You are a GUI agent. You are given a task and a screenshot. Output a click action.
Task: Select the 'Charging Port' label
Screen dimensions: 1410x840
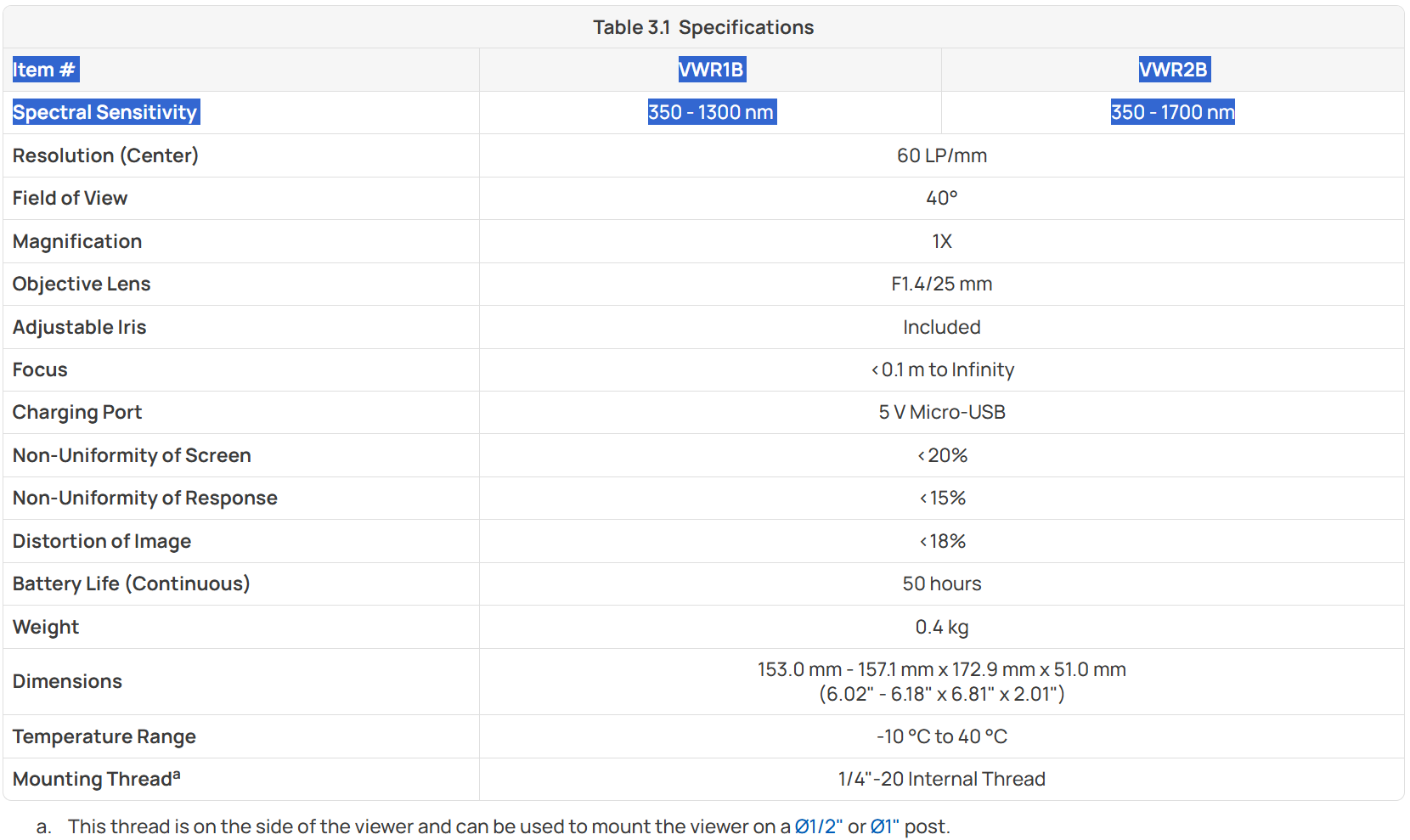(x=77, y=412)
